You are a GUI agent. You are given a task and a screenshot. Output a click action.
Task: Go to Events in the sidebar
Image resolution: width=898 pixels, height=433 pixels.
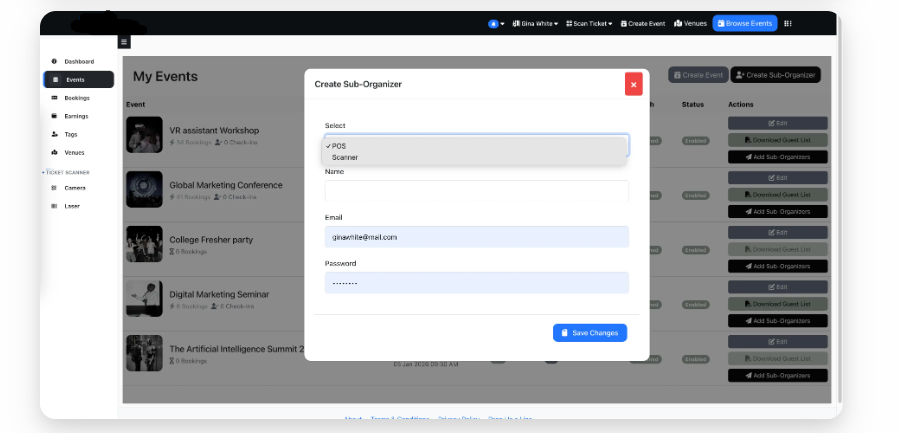(76, 80)
